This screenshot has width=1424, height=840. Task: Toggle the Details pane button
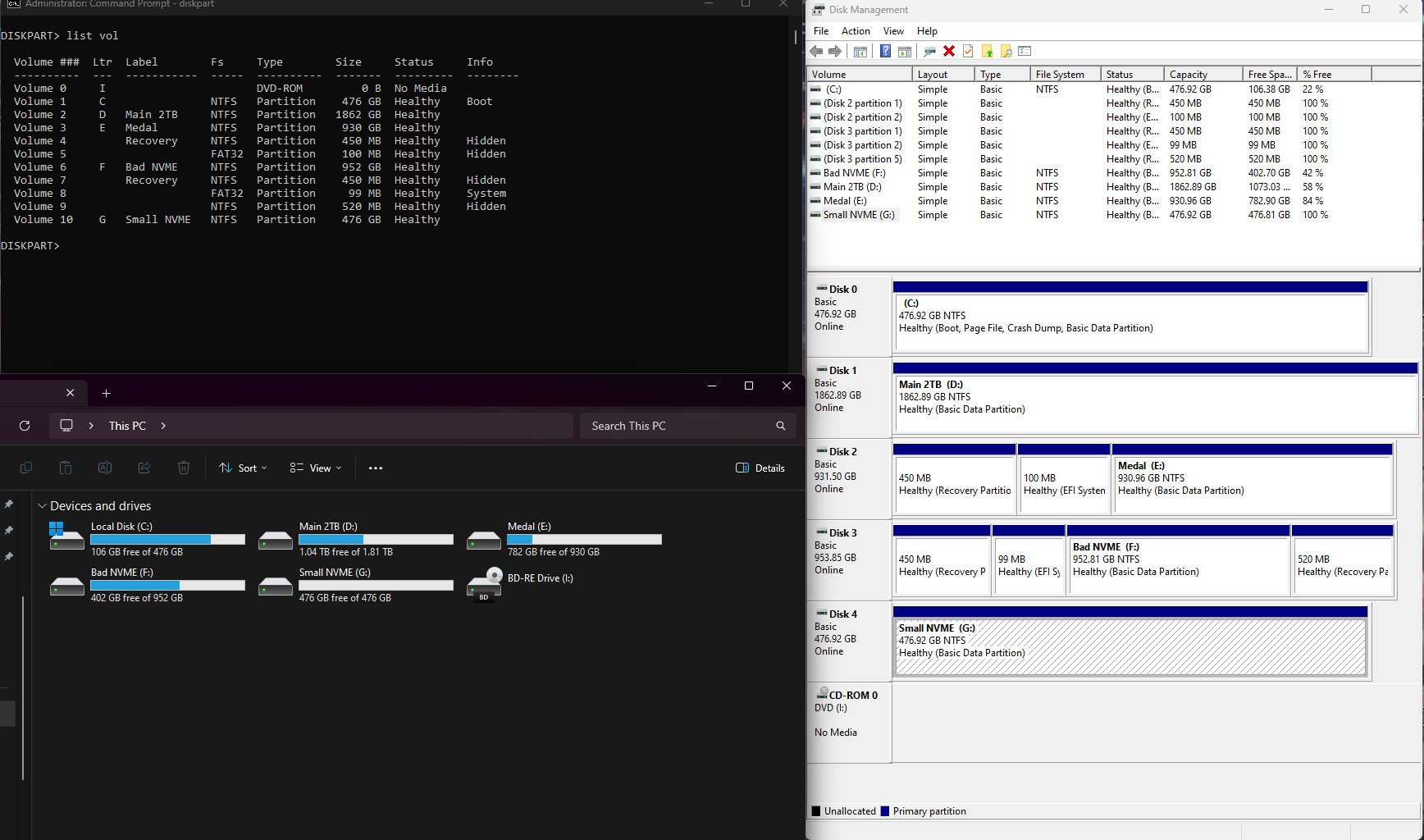tap(760, 468)
